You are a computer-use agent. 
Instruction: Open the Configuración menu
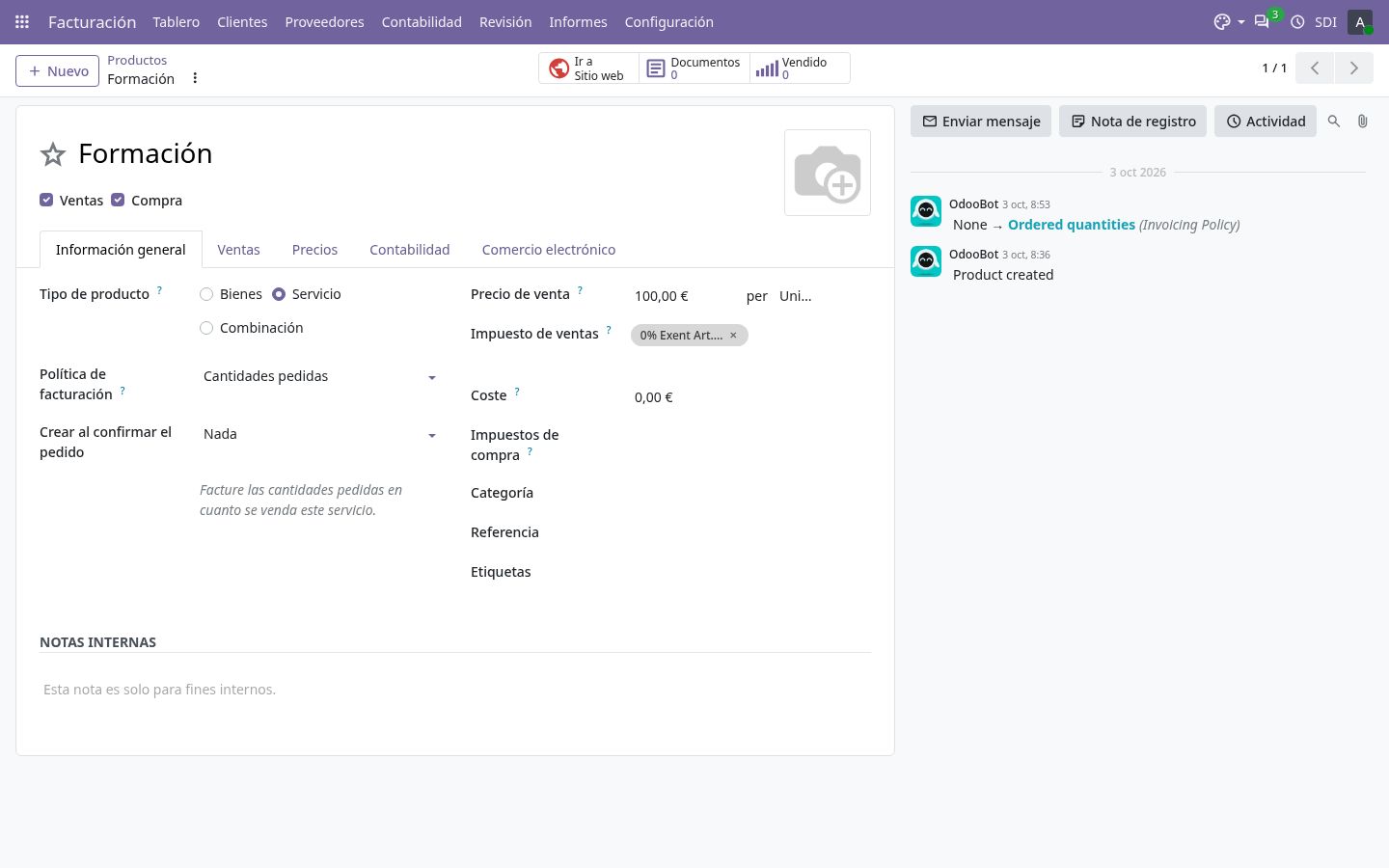click(x=668, y=21)
